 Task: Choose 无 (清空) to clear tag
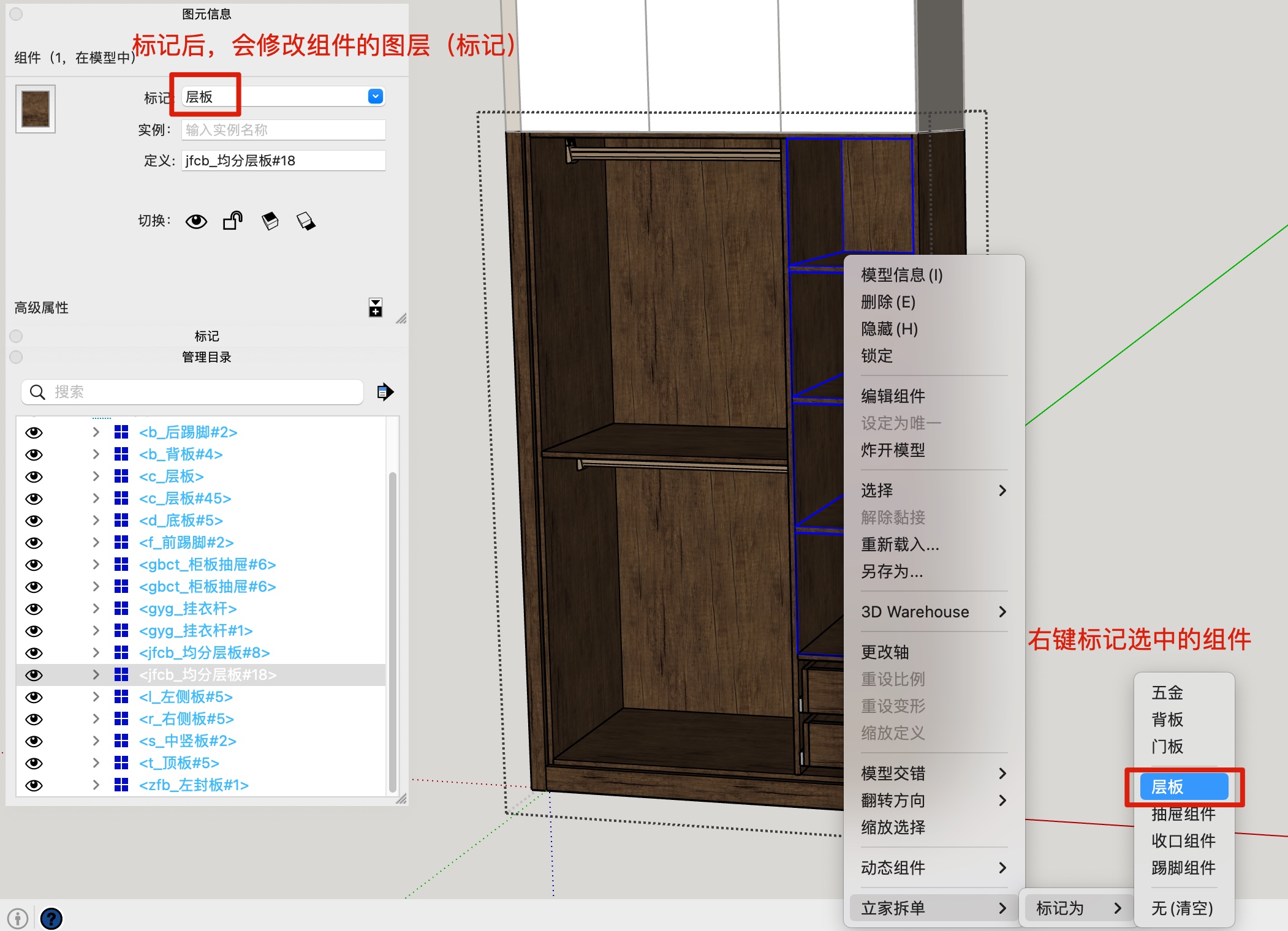(x=1184, y=908)
